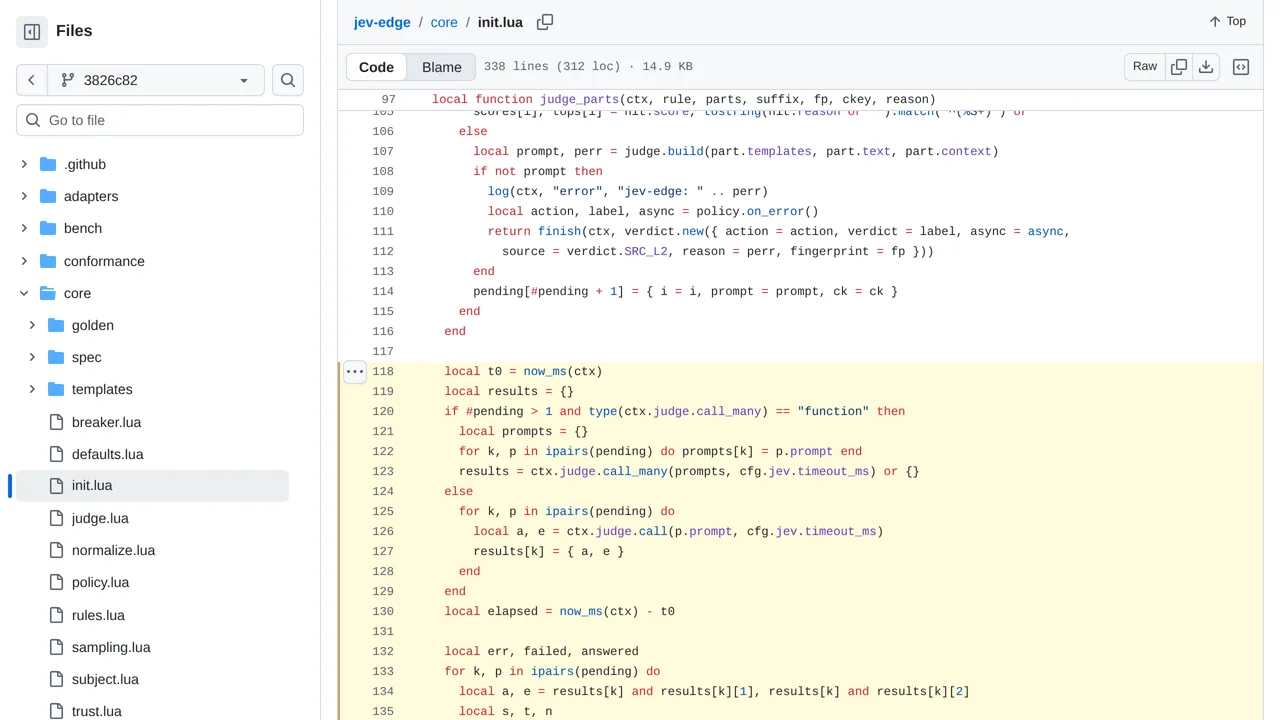Expand the golden folder chevron
The width and height of the screenshot is (1280, 720).
tap(32, 325)
